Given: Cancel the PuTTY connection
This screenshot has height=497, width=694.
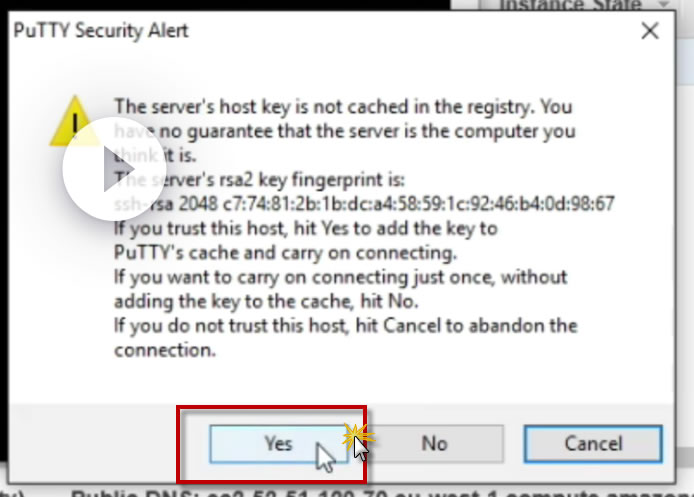Looking at the screenshot, I should tap(593, 444).
